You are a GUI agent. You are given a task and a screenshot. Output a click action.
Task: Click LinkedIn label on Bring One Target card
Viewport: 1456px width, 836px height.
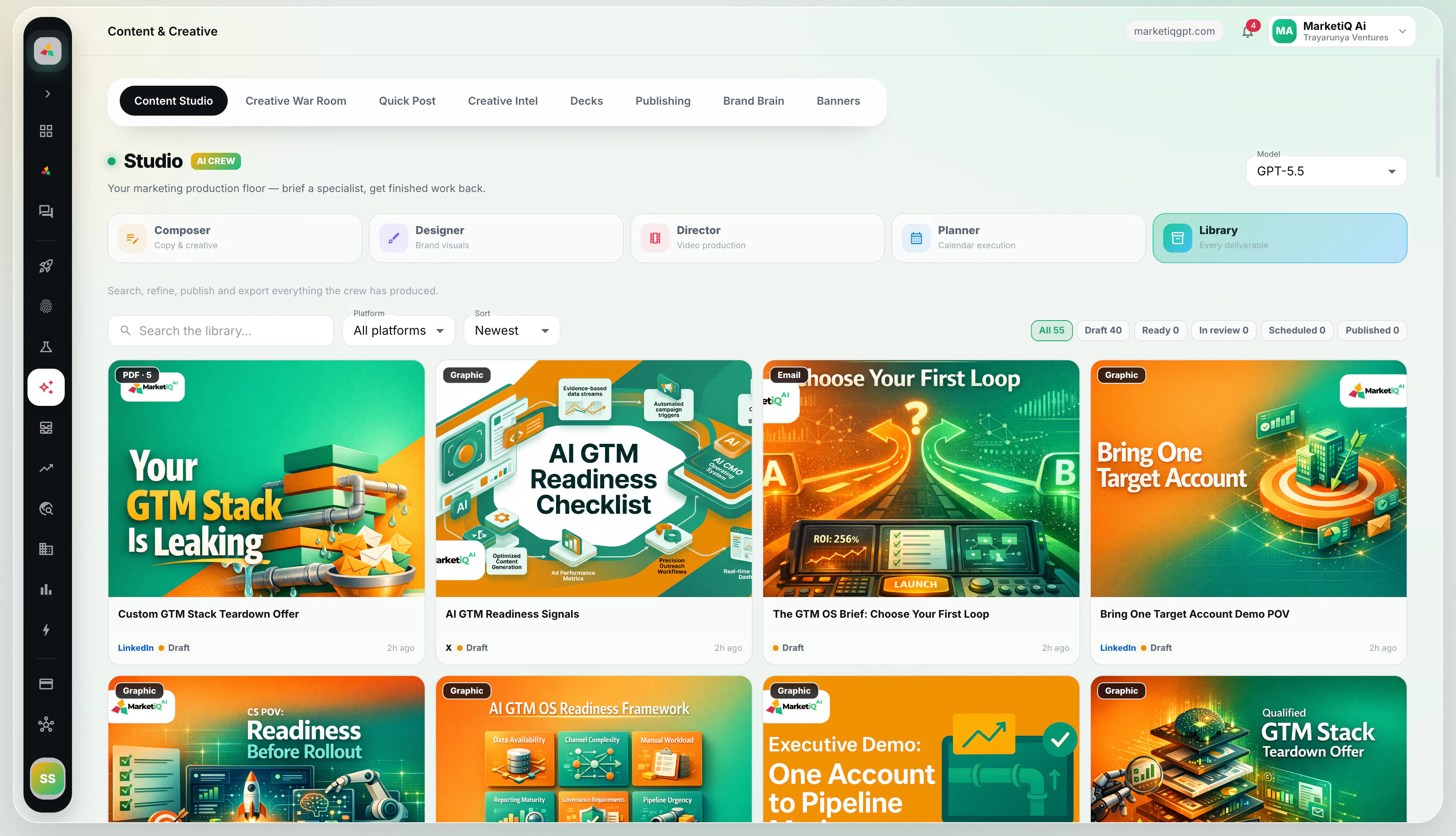1118,648
